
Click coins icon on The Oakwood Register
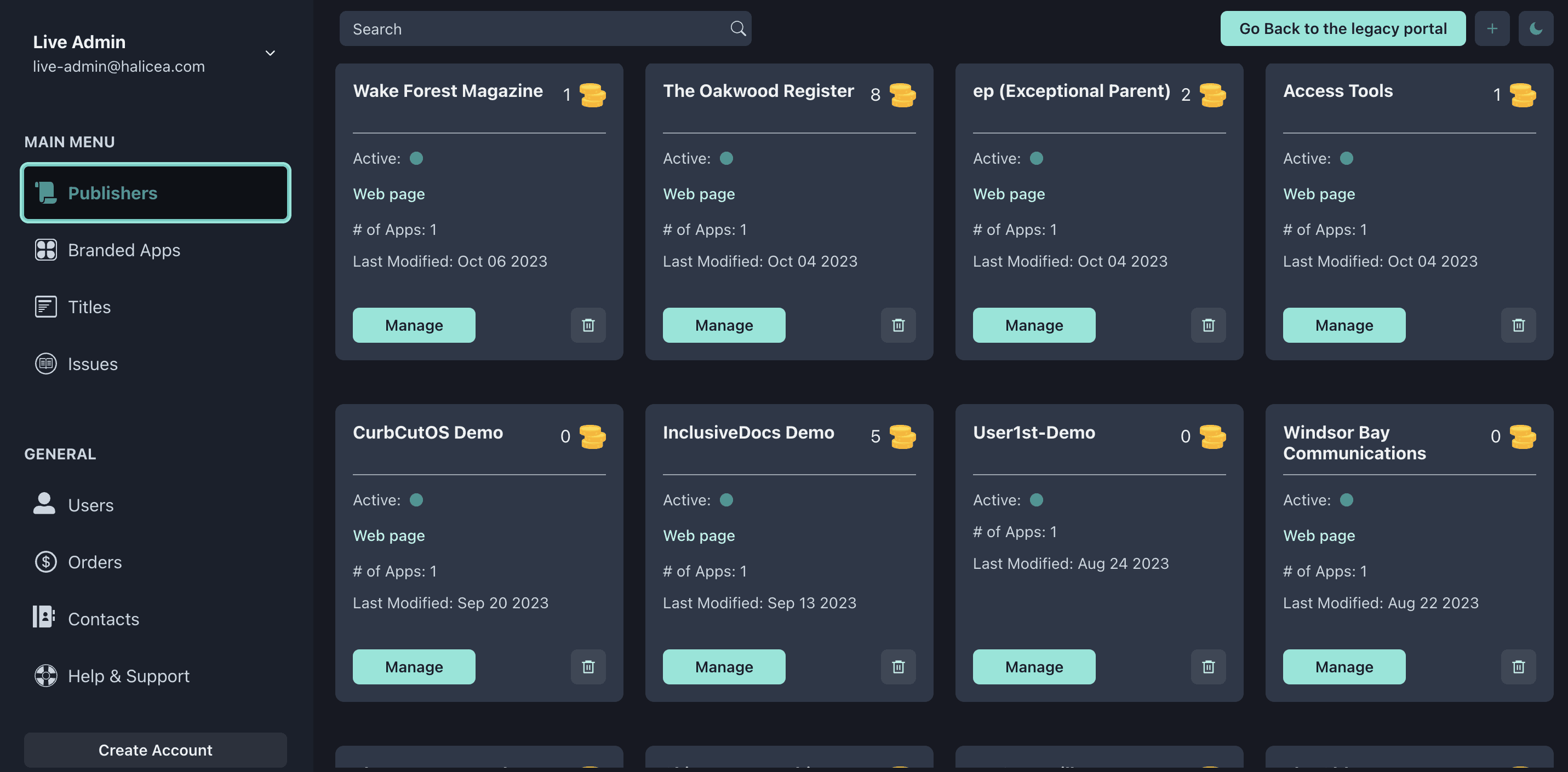[x=902, y=95]
